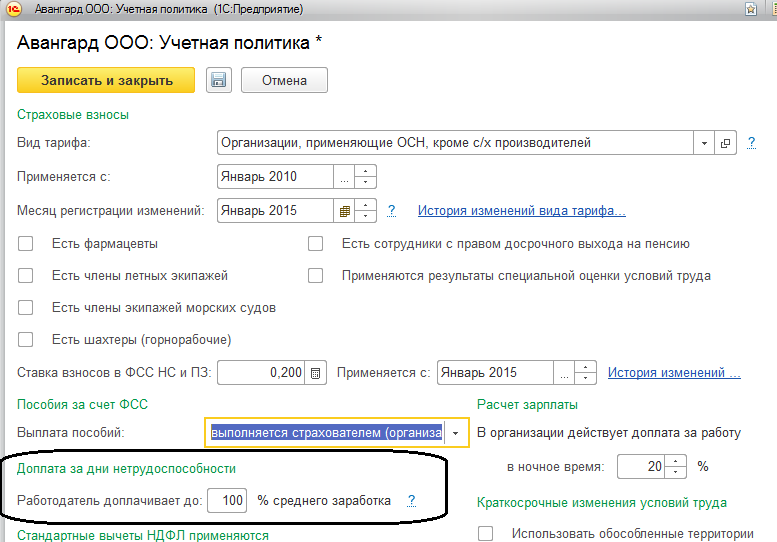777x542 pixels.
Task: Open calendar picker for Месяц регистрации изменений
Action: [345, 211]
